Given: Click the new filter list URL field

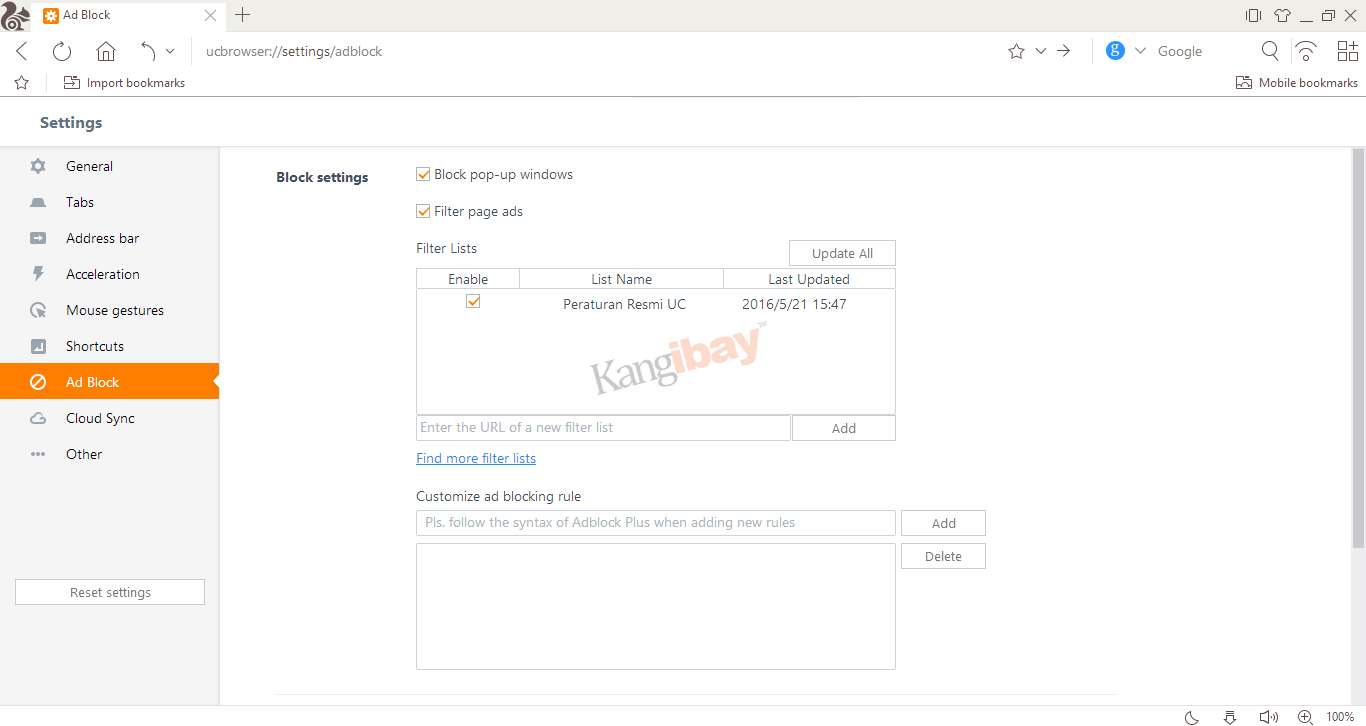Looking at the screenshot, I should 600,427.
